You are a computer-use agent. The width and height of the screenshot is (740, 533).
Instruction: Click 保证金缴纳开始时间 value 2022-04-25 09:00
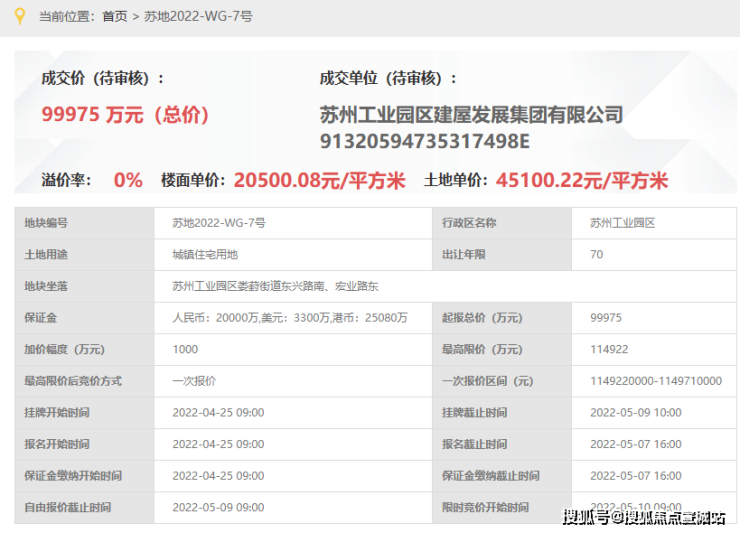pos(218,476)
